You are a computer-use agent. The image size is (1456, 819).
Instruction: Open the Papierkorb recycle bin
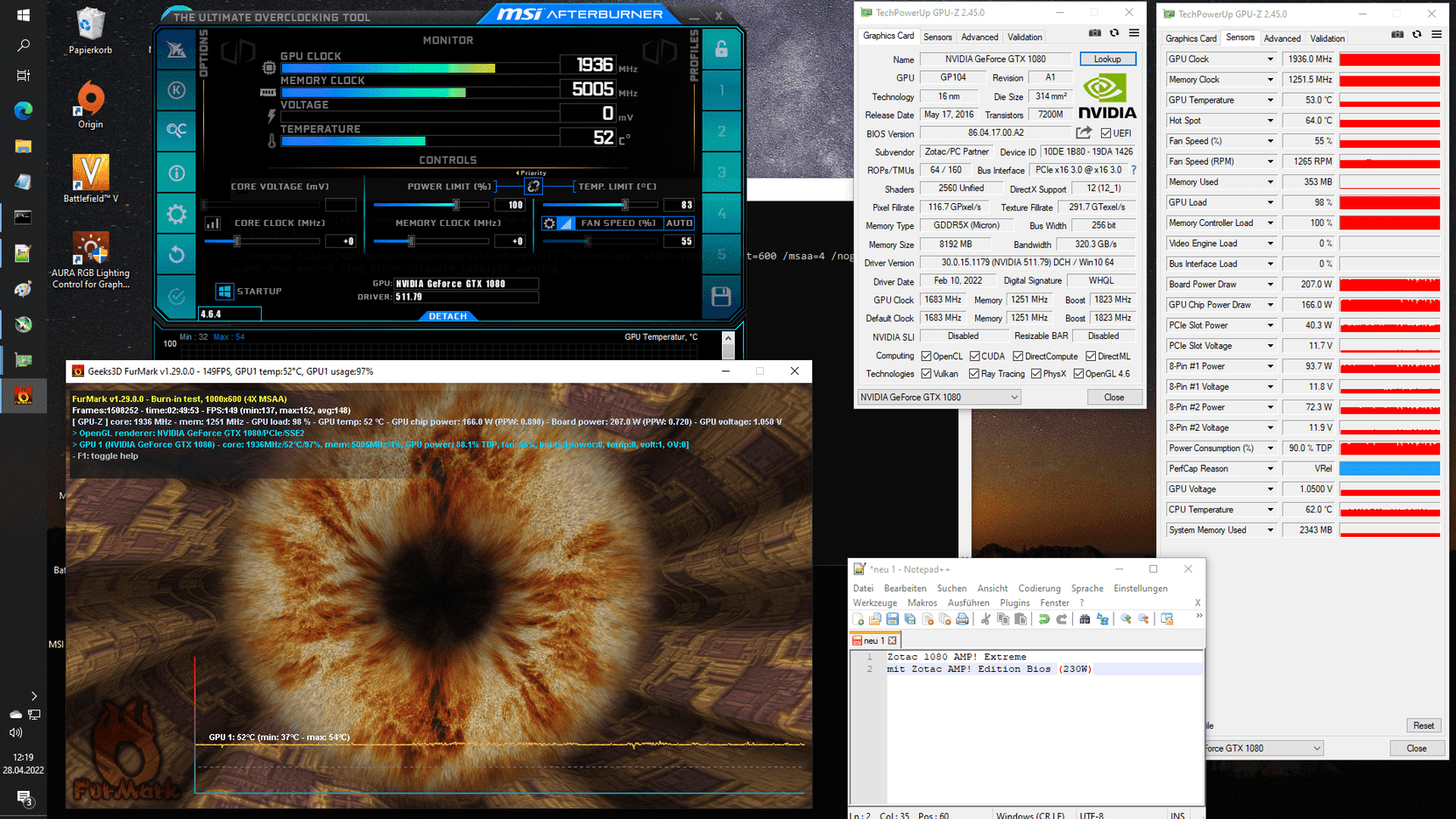pyautogui.click(x=90, y=32)
